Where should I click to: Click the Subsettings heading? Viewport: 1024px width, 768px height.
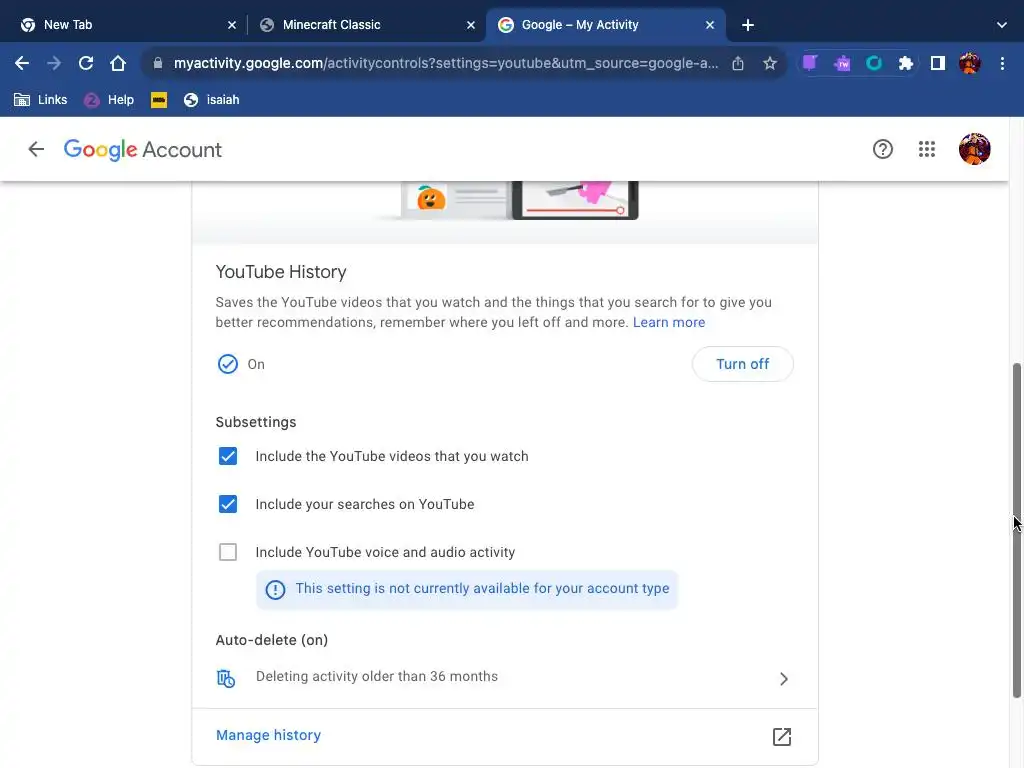(256, 422)
